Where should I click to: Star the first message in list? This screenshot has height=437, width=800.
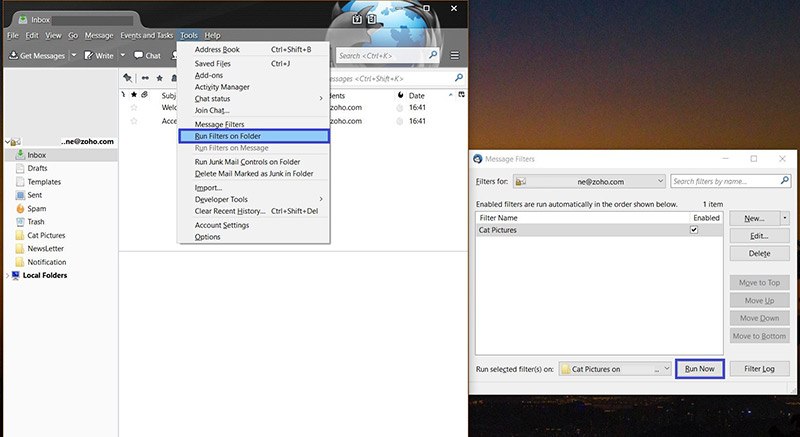pyautogui.click(x=134, y=107)
